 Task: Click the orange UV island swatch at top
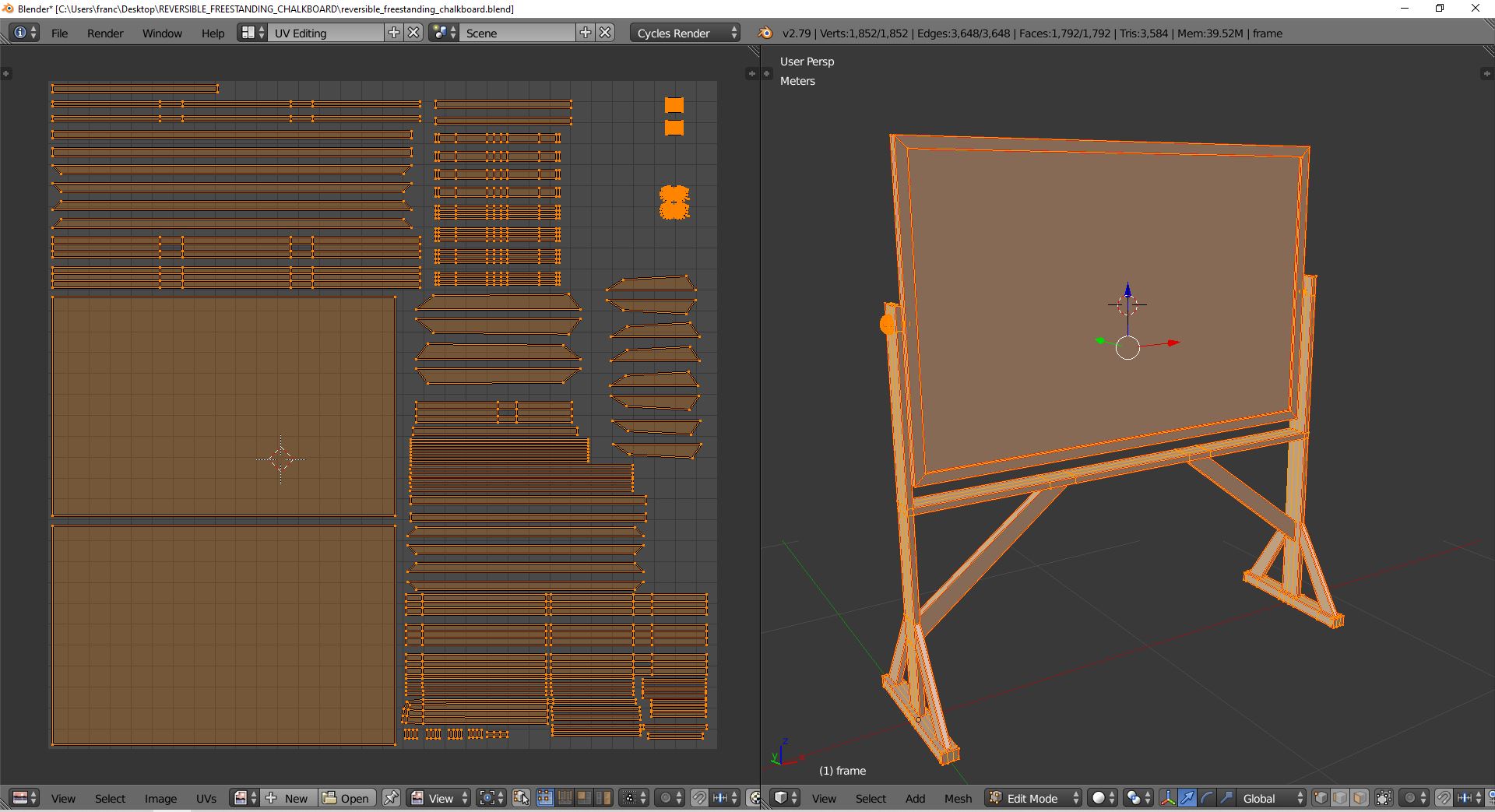click(x=674, y=105)
